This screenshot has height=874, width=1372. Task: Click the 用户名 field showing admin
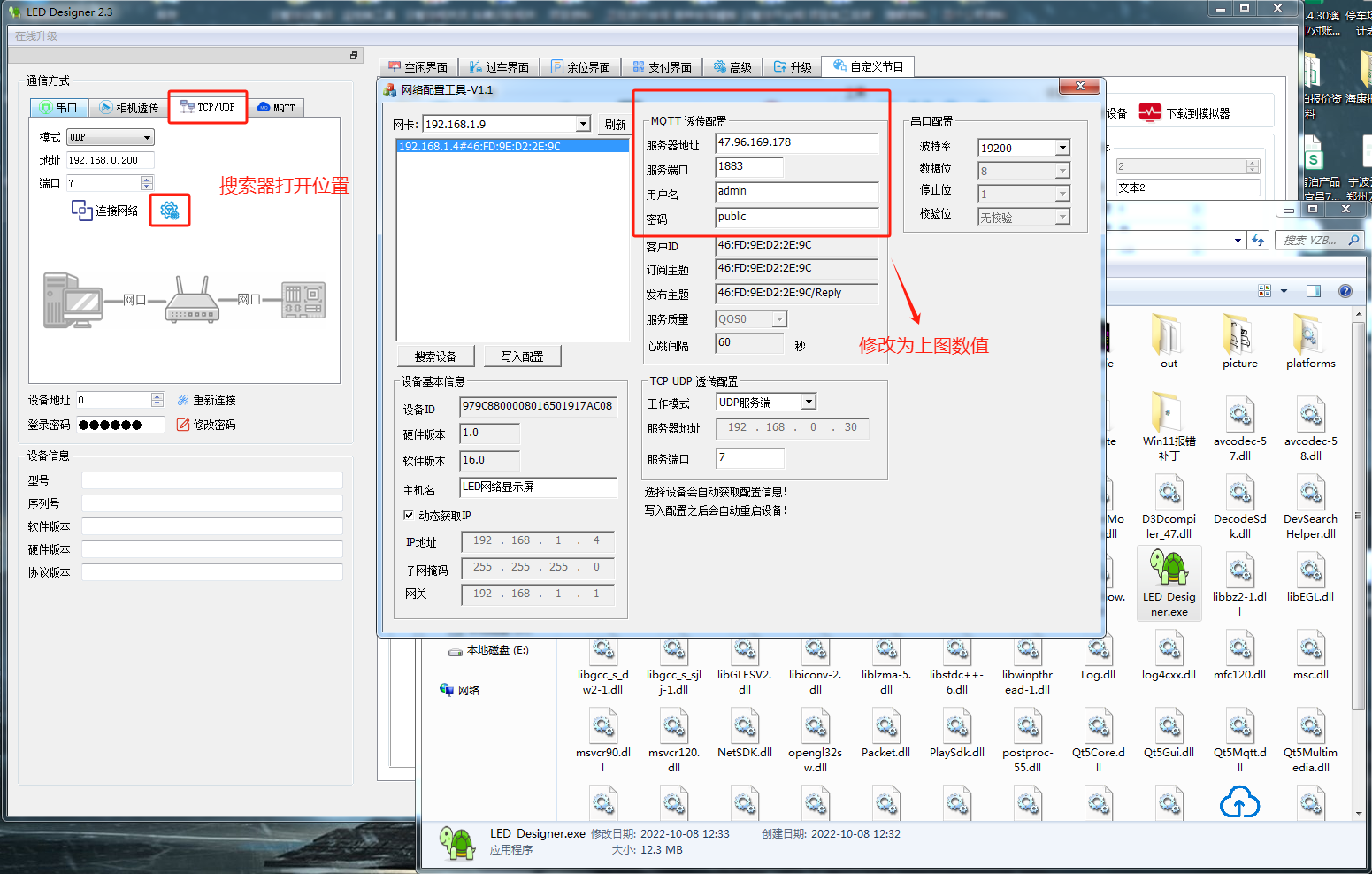[796, 192]
